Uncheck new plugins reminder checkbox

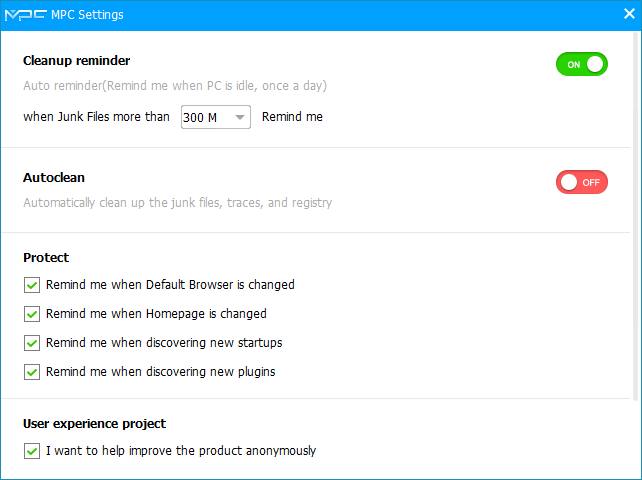32,372
